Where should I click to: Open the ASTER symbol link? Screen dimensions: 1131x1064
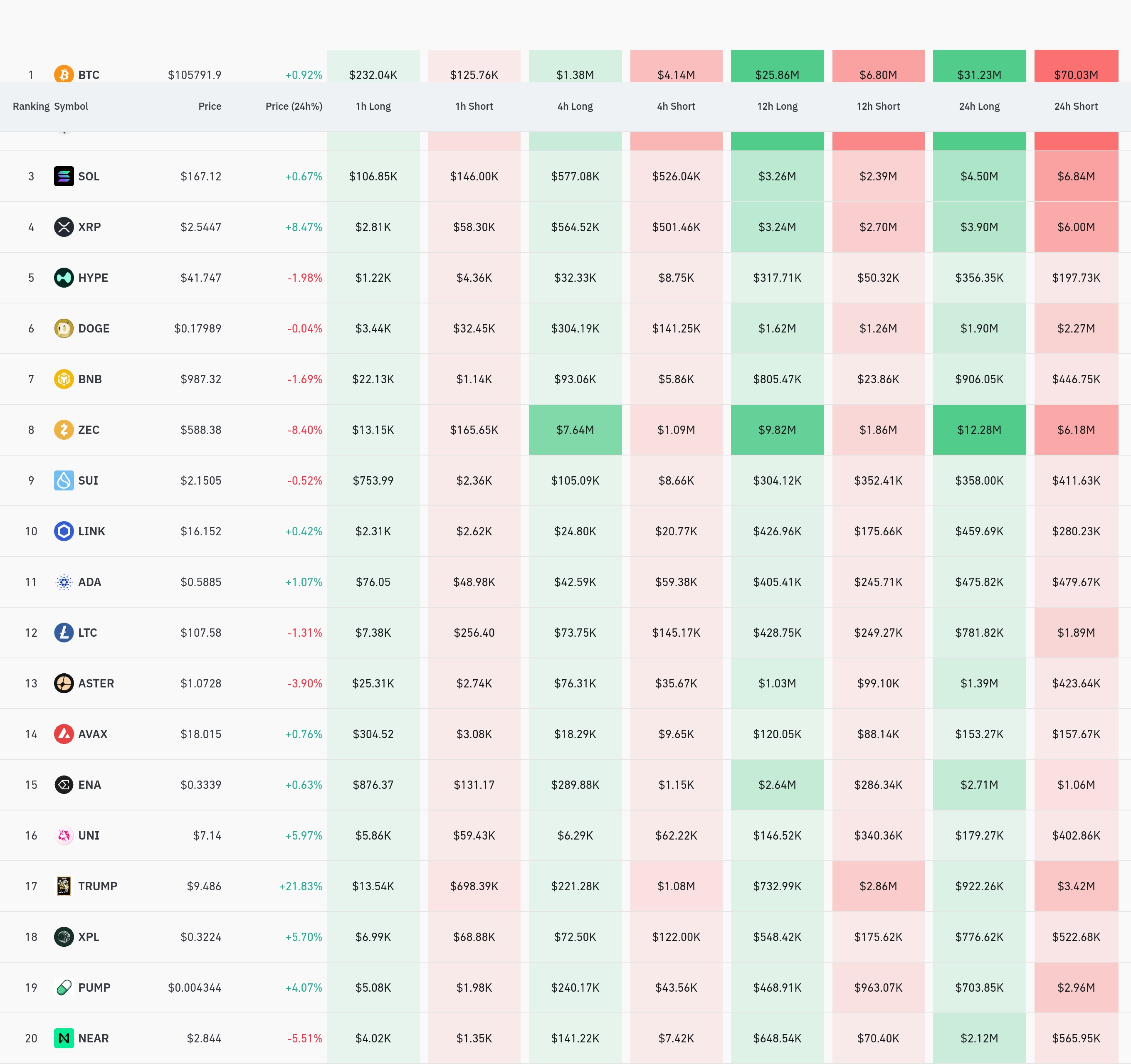tap(96, 684)
